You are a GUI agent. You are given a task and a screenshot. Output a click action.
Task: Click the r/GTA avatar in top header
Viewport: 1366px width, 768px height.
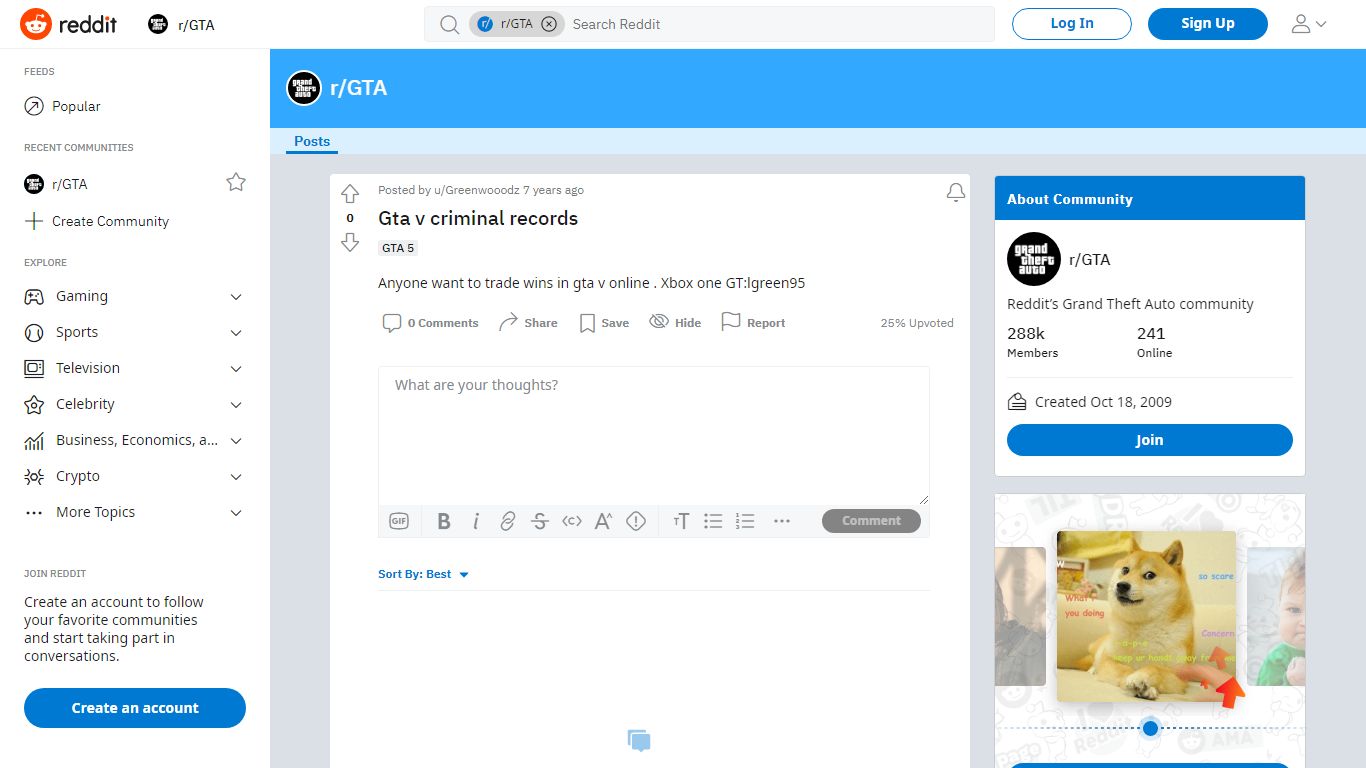158,24
